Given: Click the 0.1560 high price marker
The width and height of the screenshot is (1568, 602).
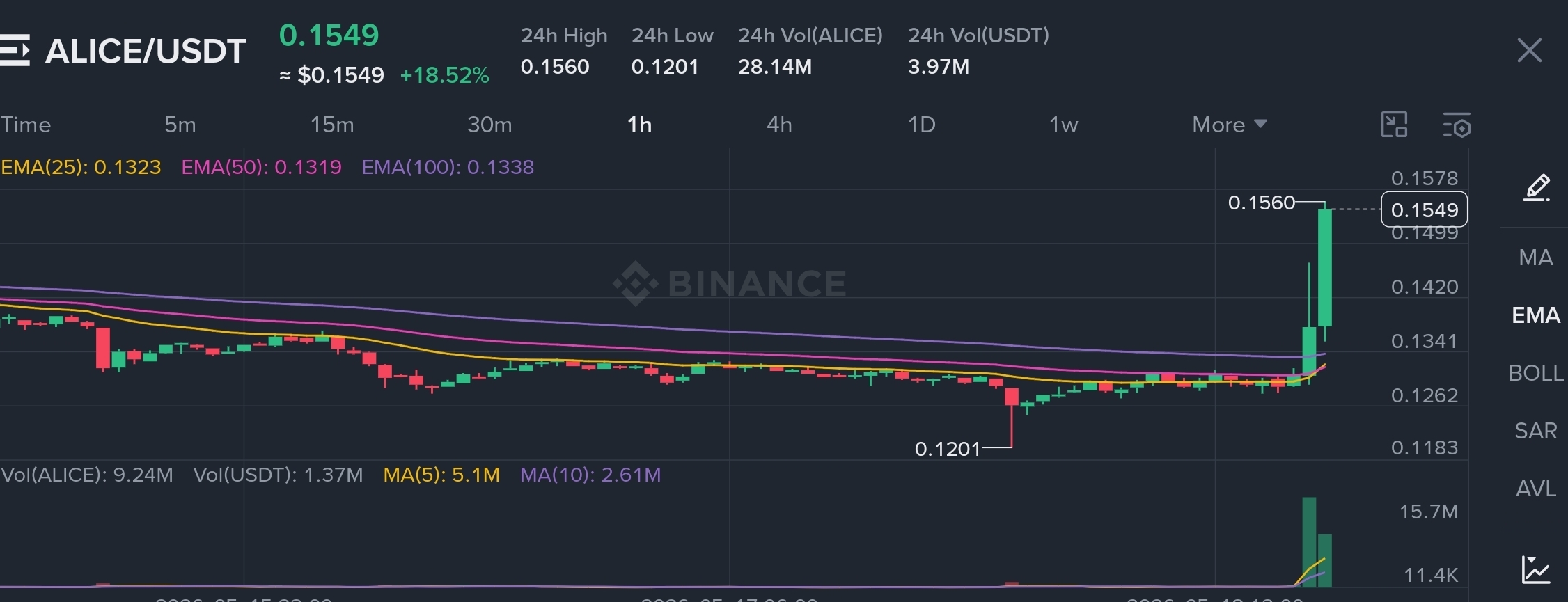Looking at the screenshot, I should (1261, 203).
